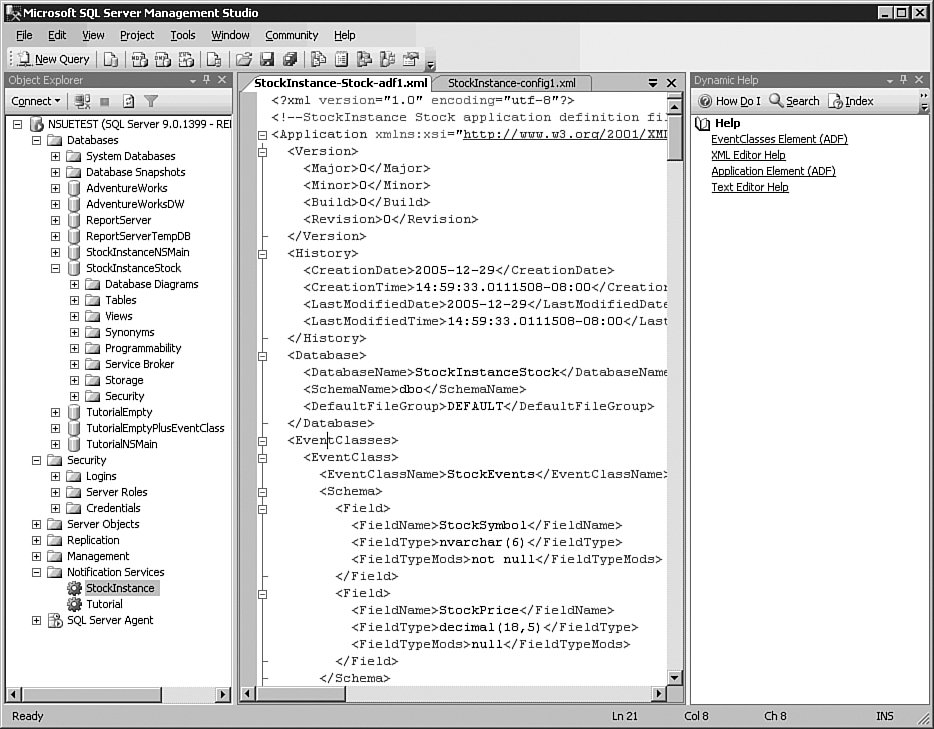Screen dimensions: 934x729
Task: Click the XML namespace URL in Application tag
Action: tap(565, 134)
